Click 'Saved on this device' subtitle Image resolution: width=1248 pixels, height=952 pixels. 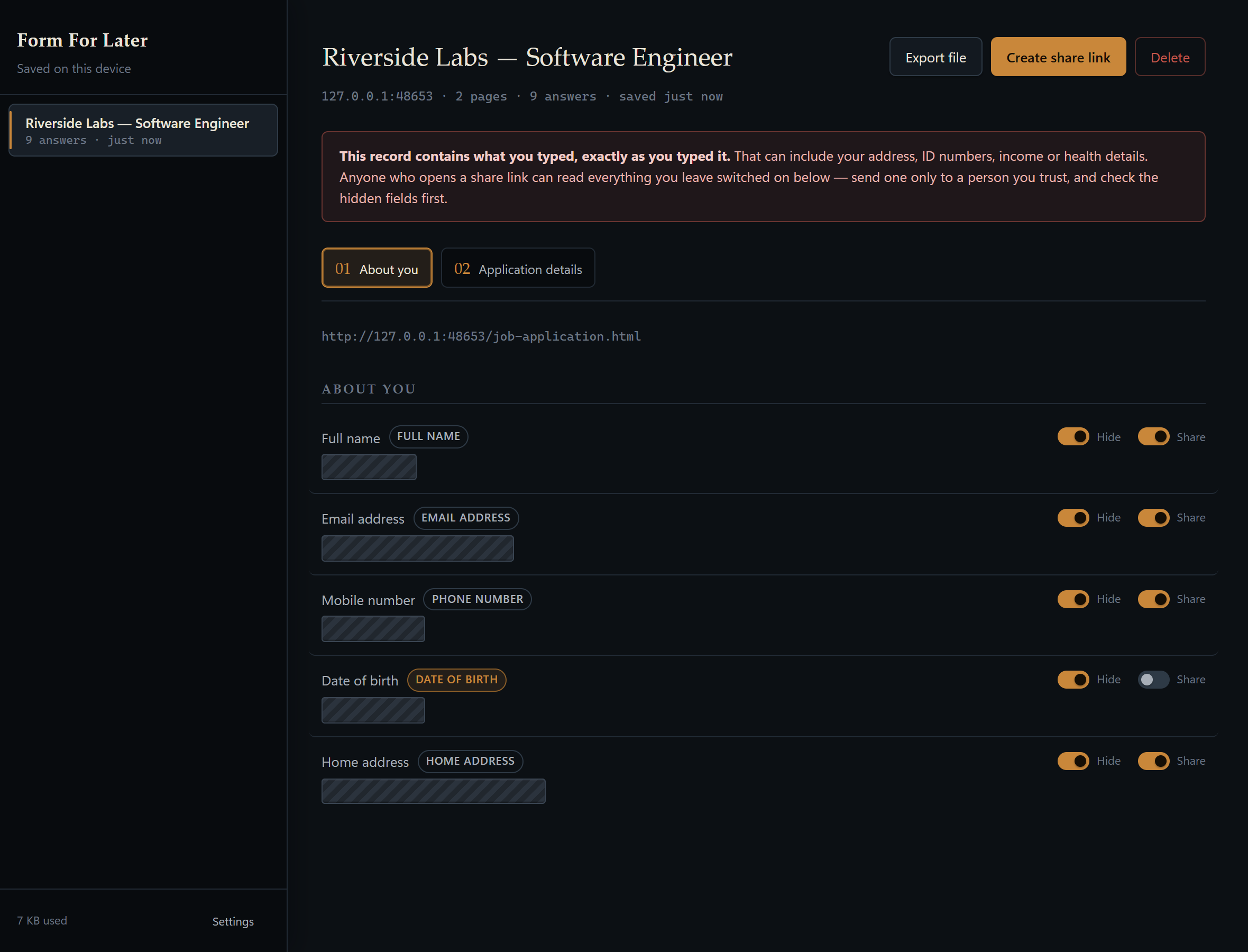[x=74, y=69]
